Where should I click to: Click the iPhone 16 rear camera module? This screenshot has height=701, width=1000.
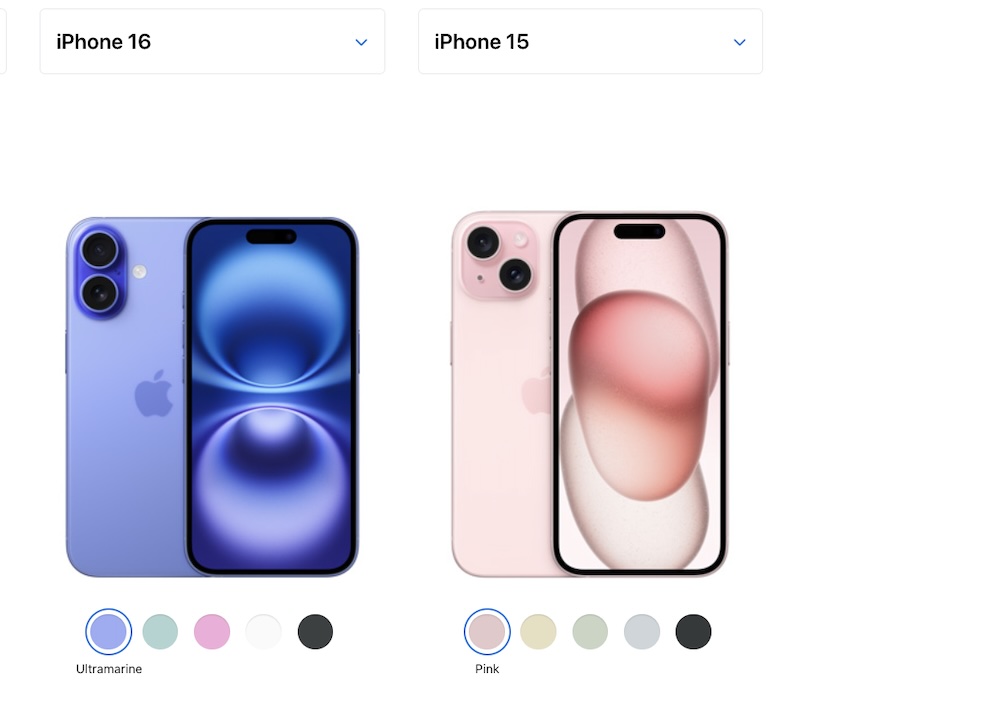coord(100,272)
